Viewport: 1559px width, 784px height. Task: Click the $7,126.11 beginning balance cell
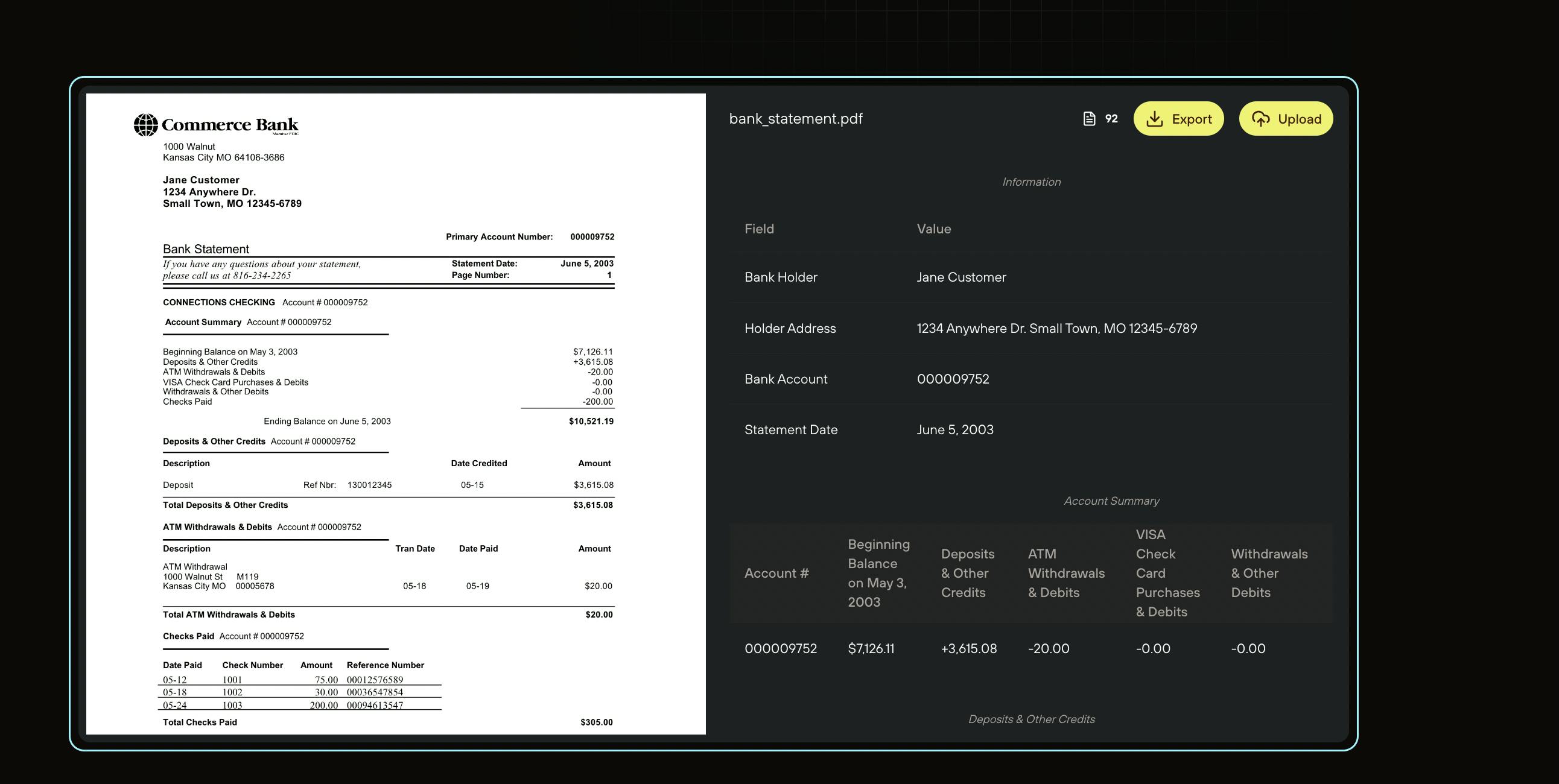point(871,648)
